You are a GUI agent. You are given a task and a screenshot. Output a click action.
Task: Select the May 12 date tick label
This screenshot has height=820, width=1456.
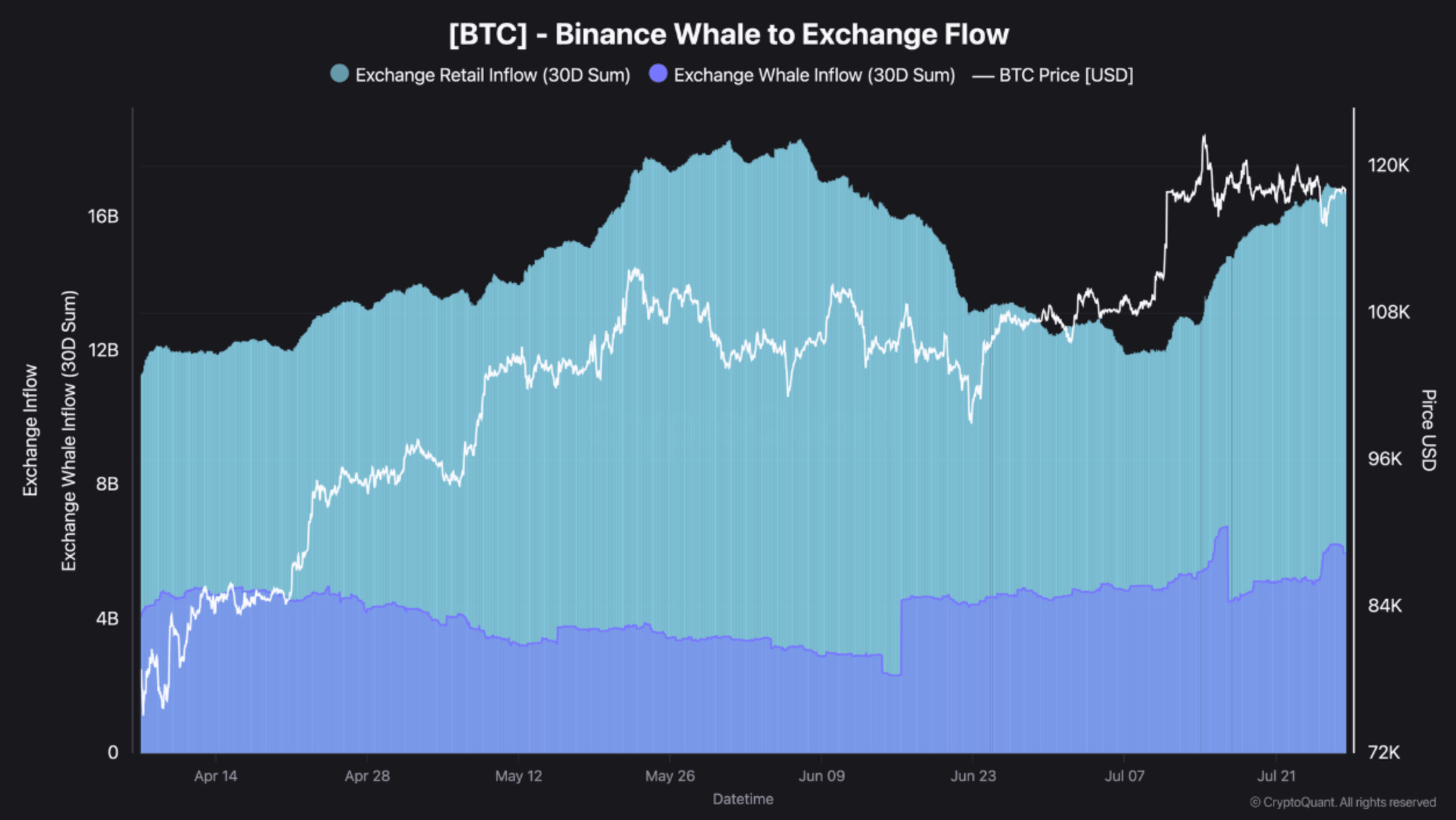(x=518, y=776)
